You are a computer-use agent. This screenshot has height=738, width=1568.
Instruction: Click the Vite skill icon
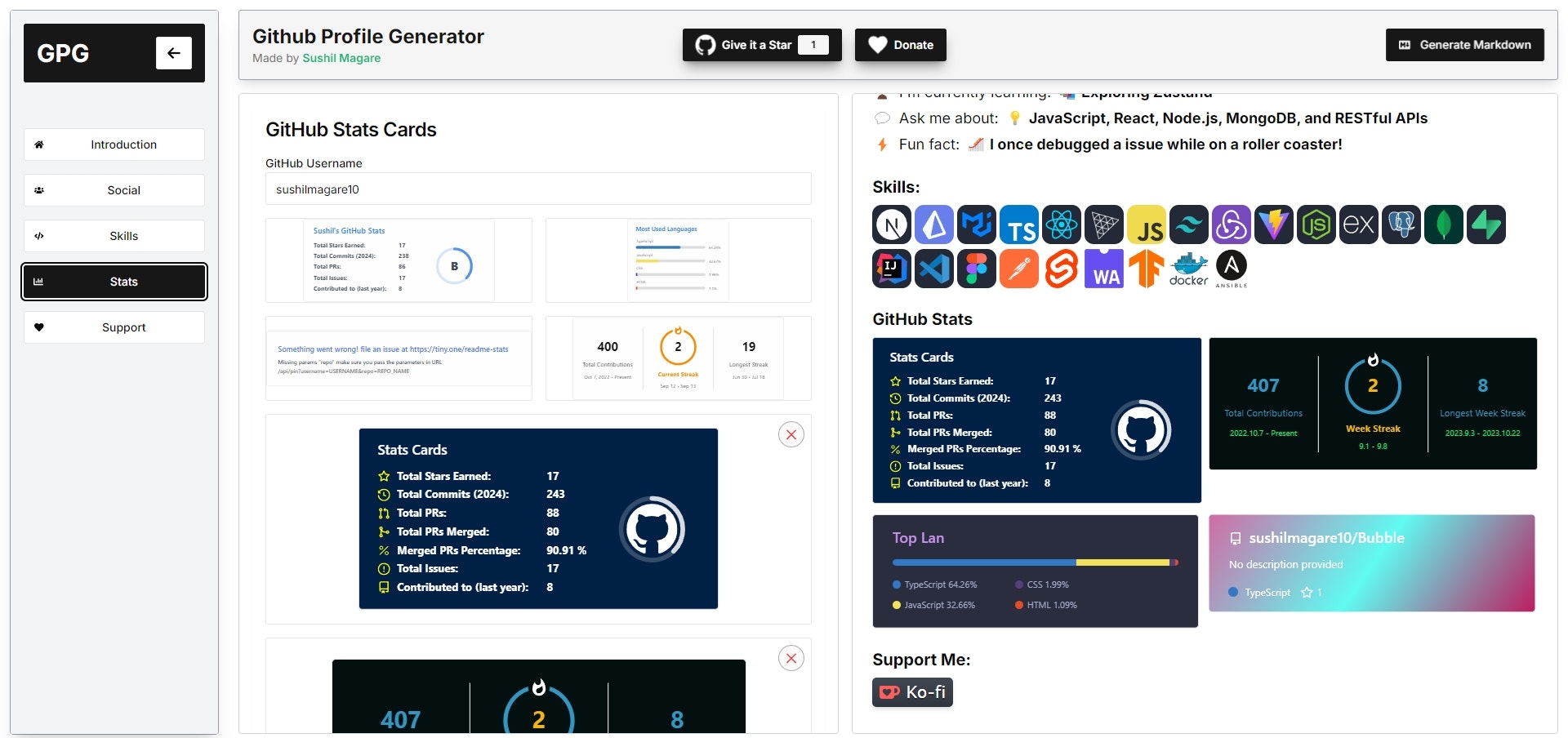1274,225
